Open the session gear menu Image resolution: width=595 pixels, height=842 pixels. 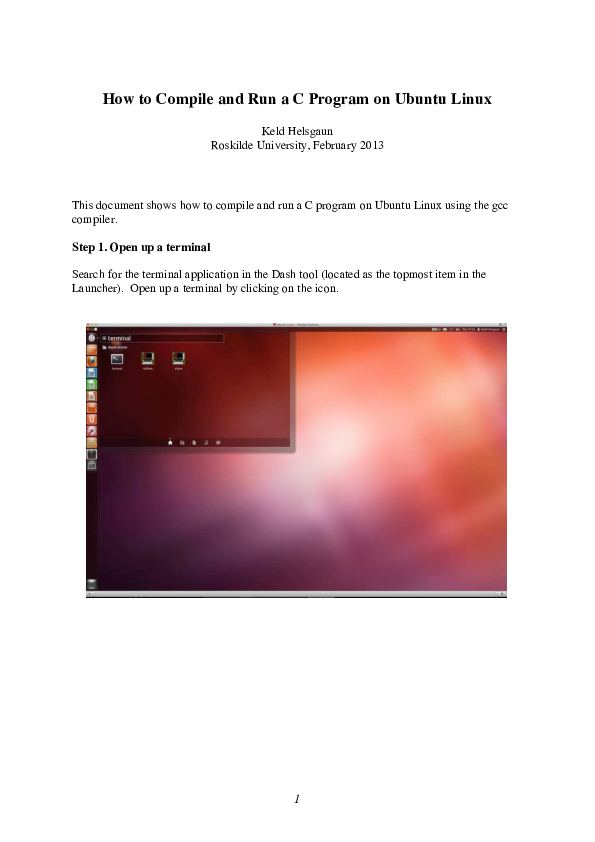tap(504, 330)
